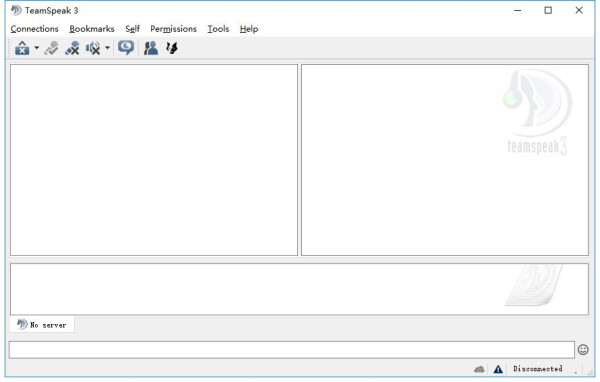The image size is (600, 382).
Task: Click the warning triangle status icon
Action: coord(498,369)
